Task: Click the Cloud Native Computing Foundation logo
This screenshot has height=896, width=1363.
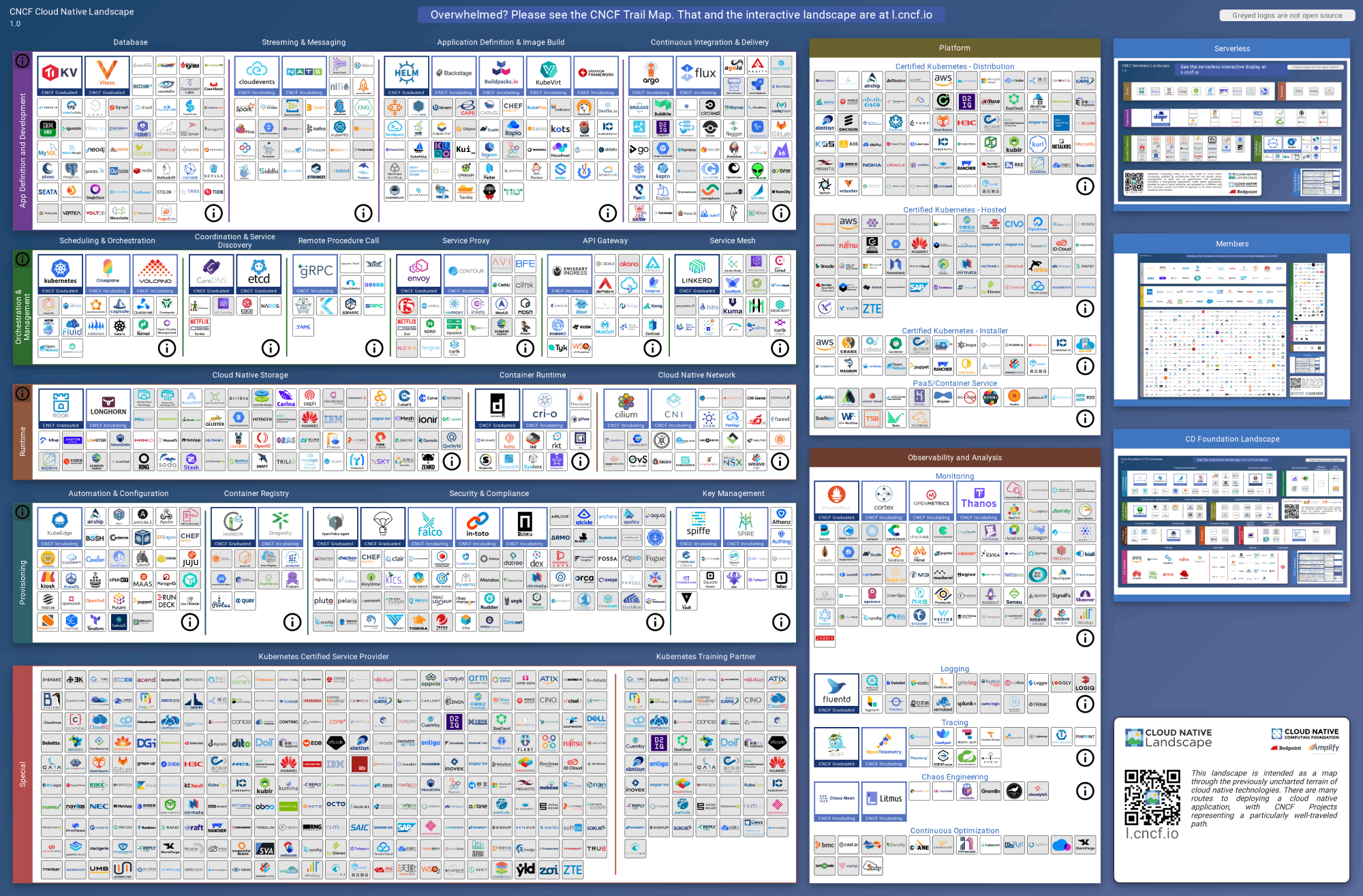Action: [x=1305, y=734]
